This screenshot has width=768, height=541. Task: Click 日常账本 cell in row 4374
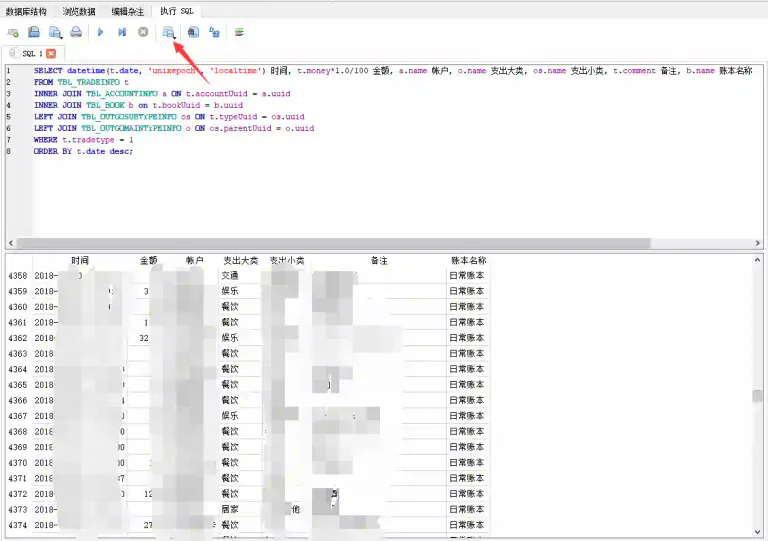click(x=467, y=525)
